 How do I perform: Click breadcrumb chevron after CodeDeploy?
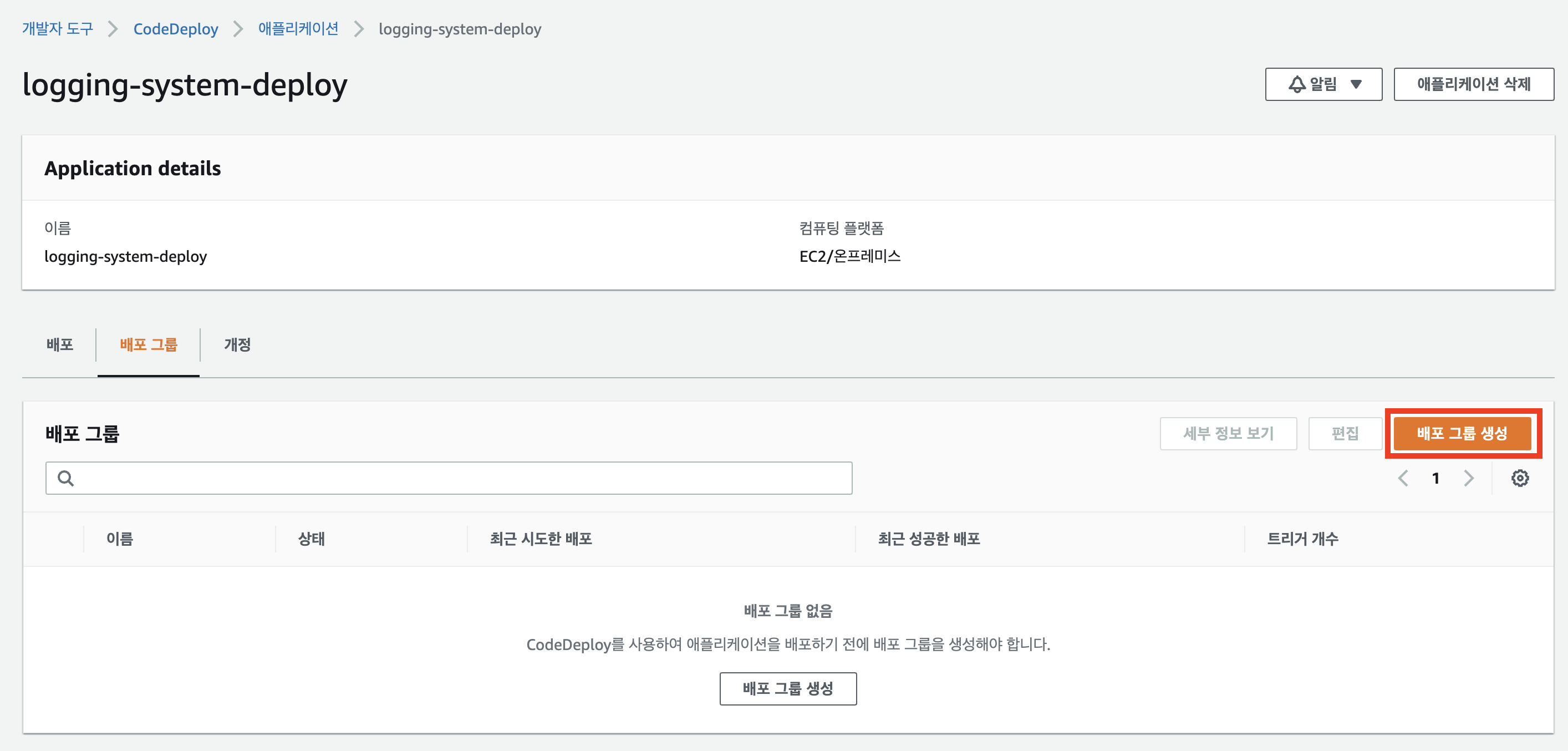pos(238,29)
